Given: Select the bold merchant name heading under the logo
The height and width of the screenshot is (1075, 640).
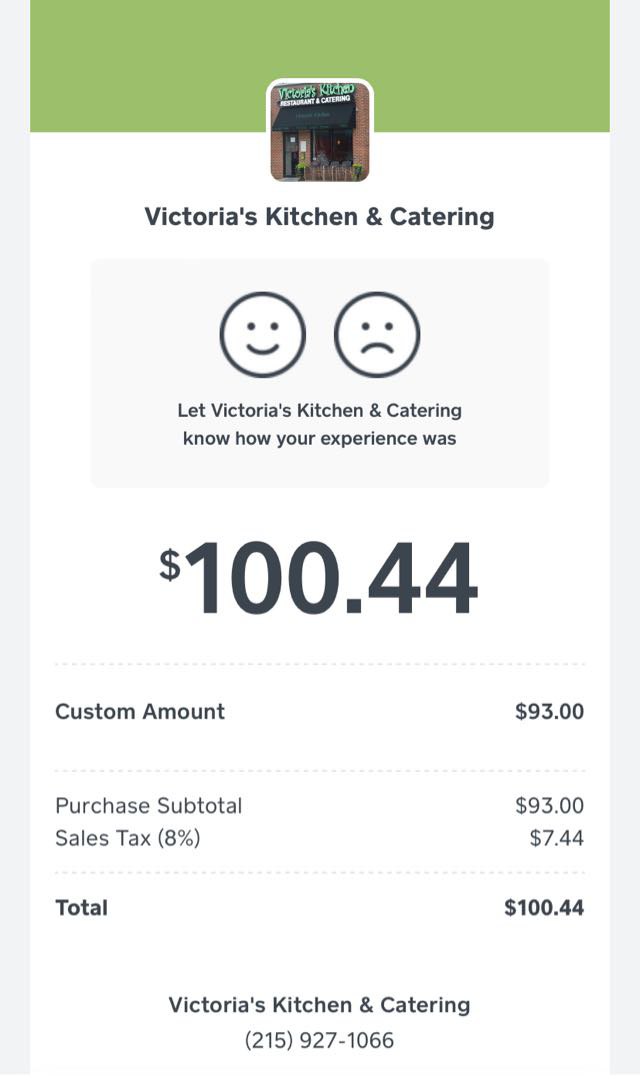Looking at the screenshot, I should pos(319,217).
